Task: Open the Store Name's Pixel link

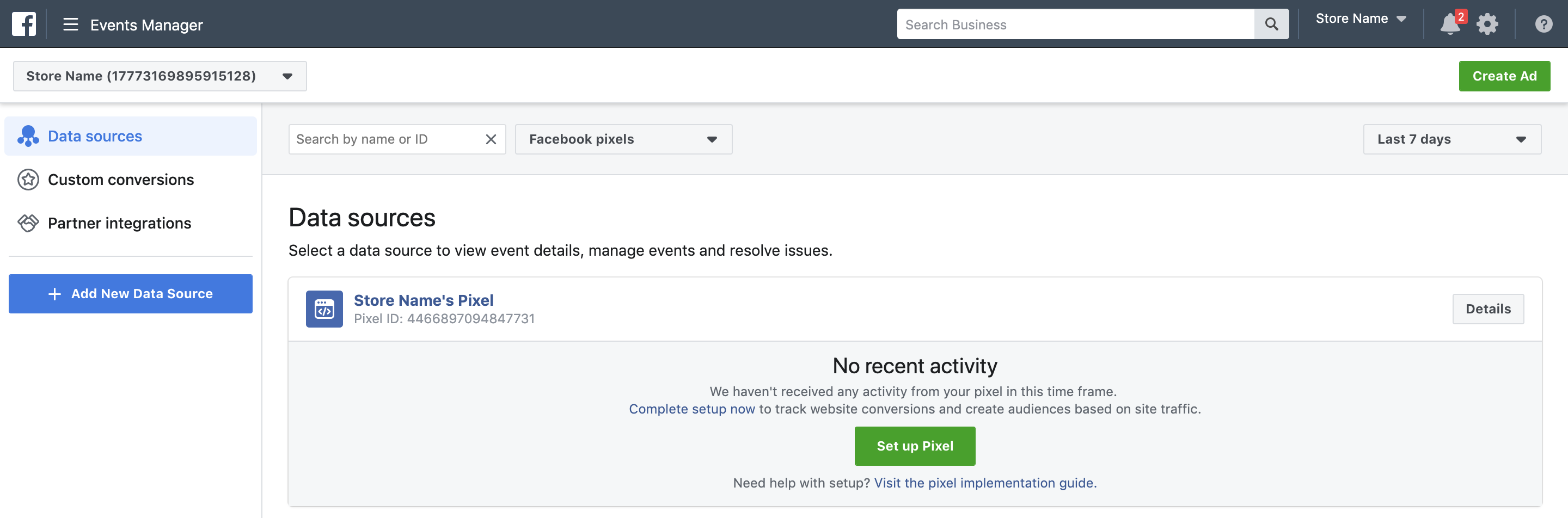Action: pos(424,300)
